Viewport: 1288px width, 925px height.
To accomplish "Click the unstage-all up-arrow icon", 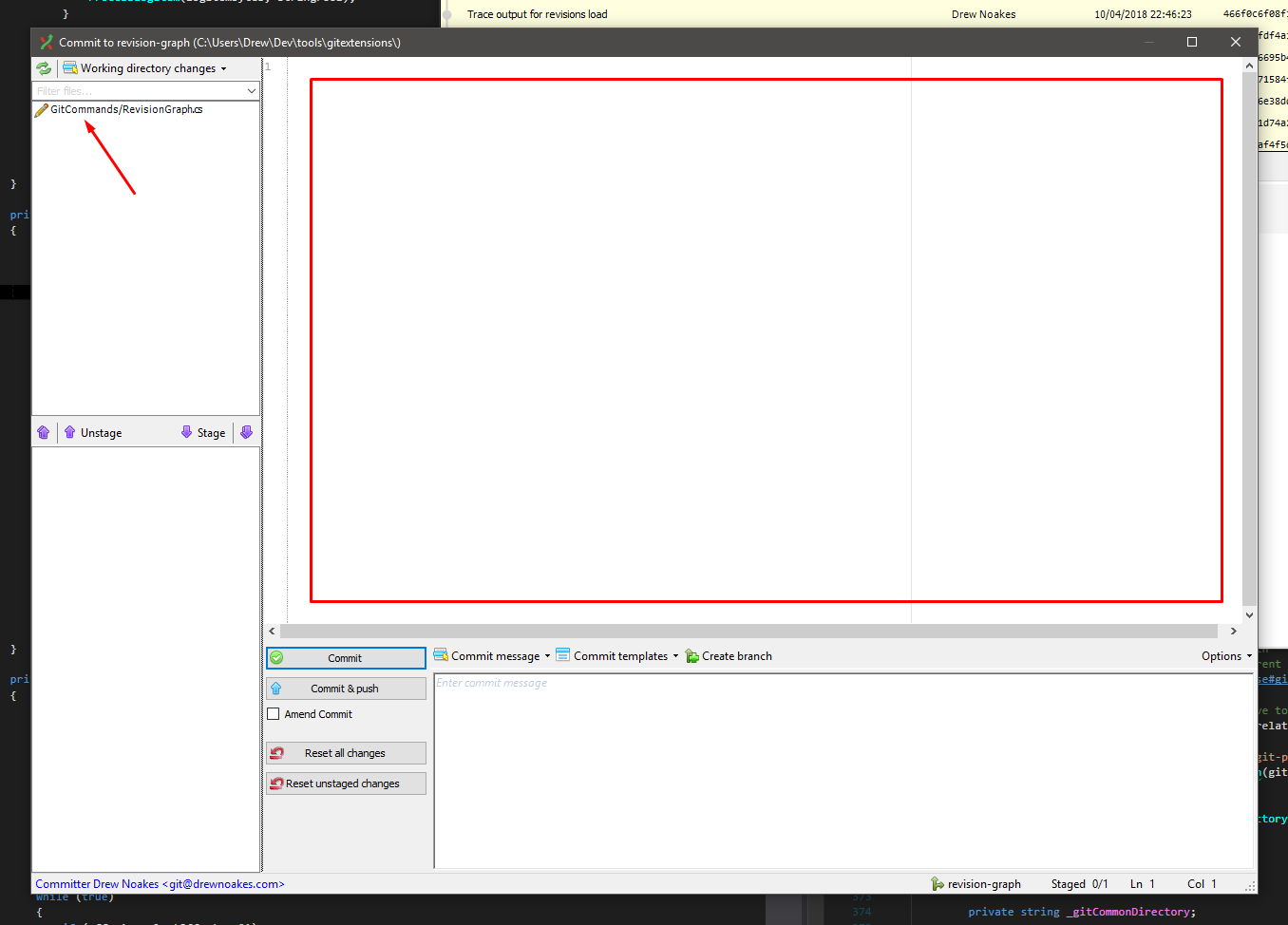I will pos(44,432).
